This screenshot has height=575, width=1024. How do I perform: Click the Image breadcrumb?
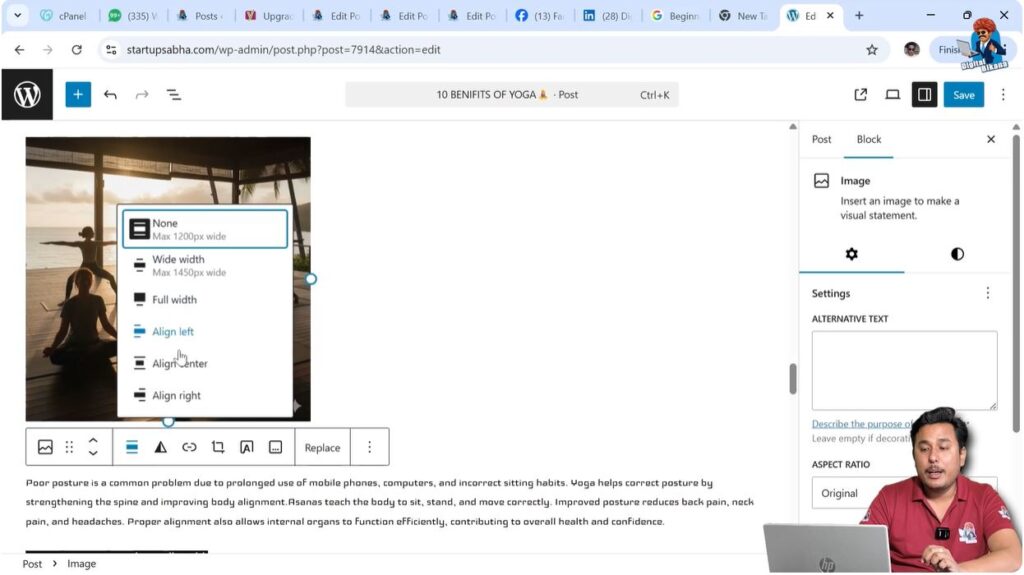[82, 563]
